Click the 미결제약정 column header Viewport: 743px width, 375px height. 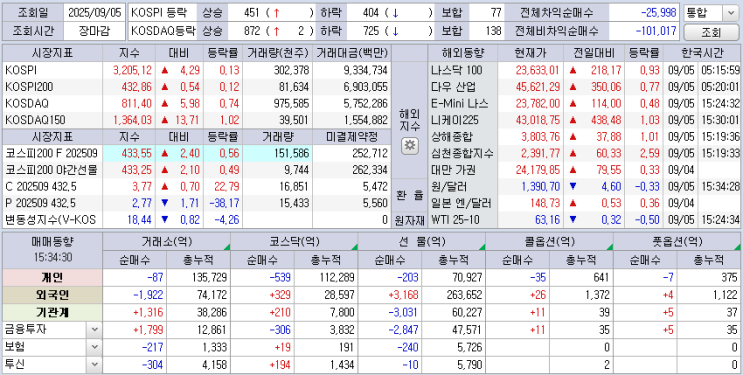pos(352,137)
